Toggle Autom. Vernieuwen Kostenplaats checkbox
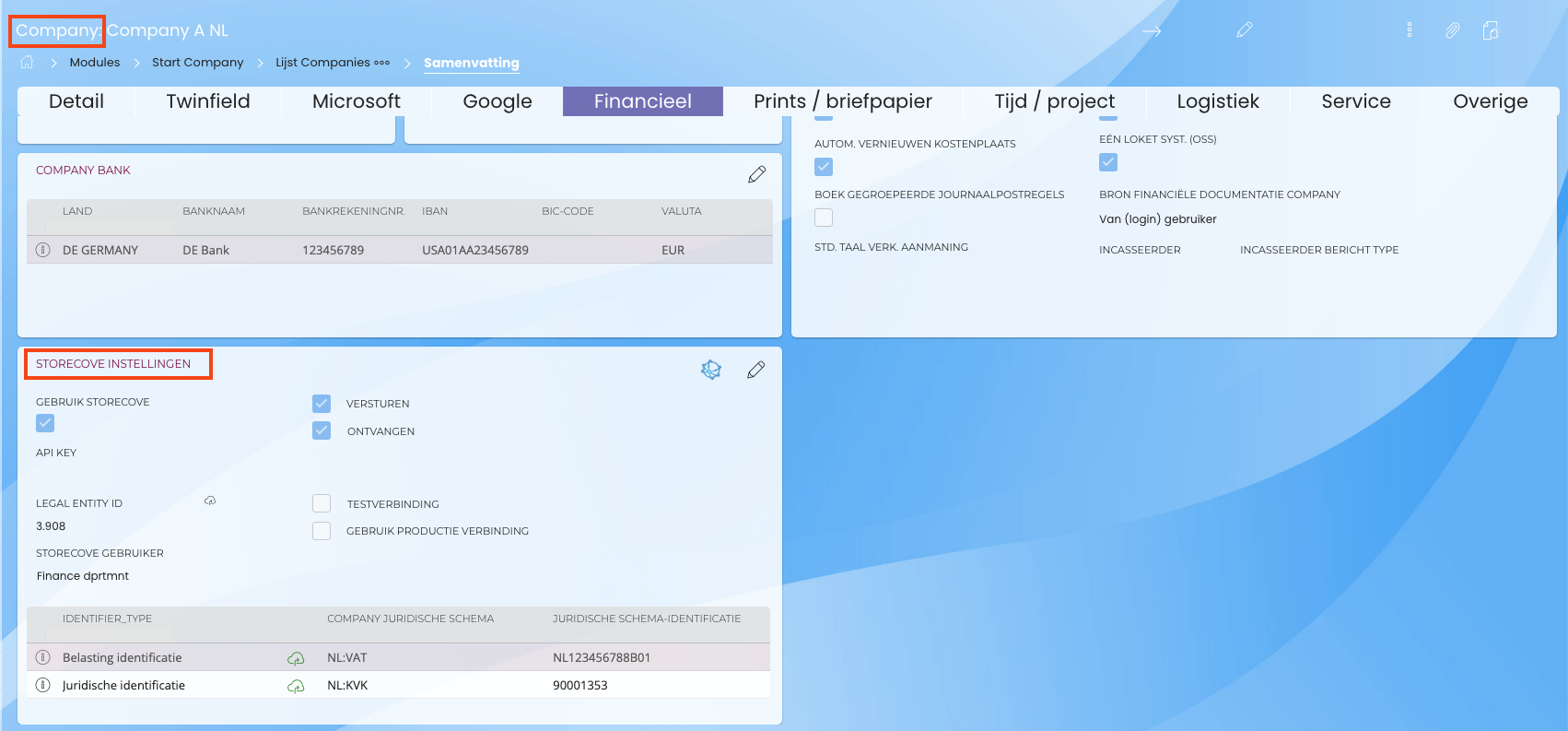The image size is (1568, 731). pyautogui.click(x=824, y=167)
